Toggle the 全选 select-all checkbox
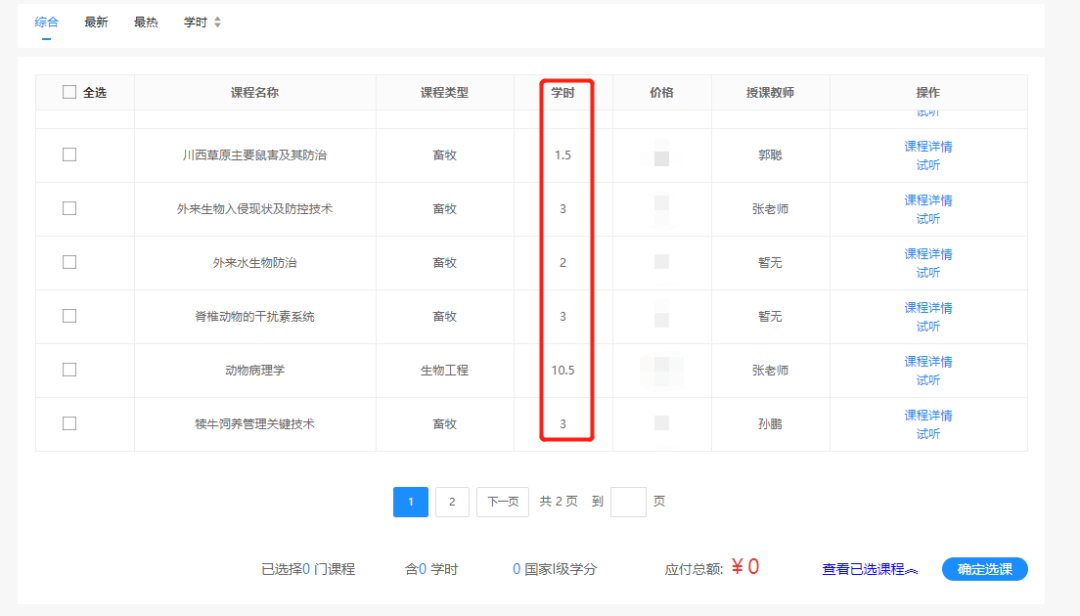This screenshot has width=1080, height=616. click(x=69, y=91)
